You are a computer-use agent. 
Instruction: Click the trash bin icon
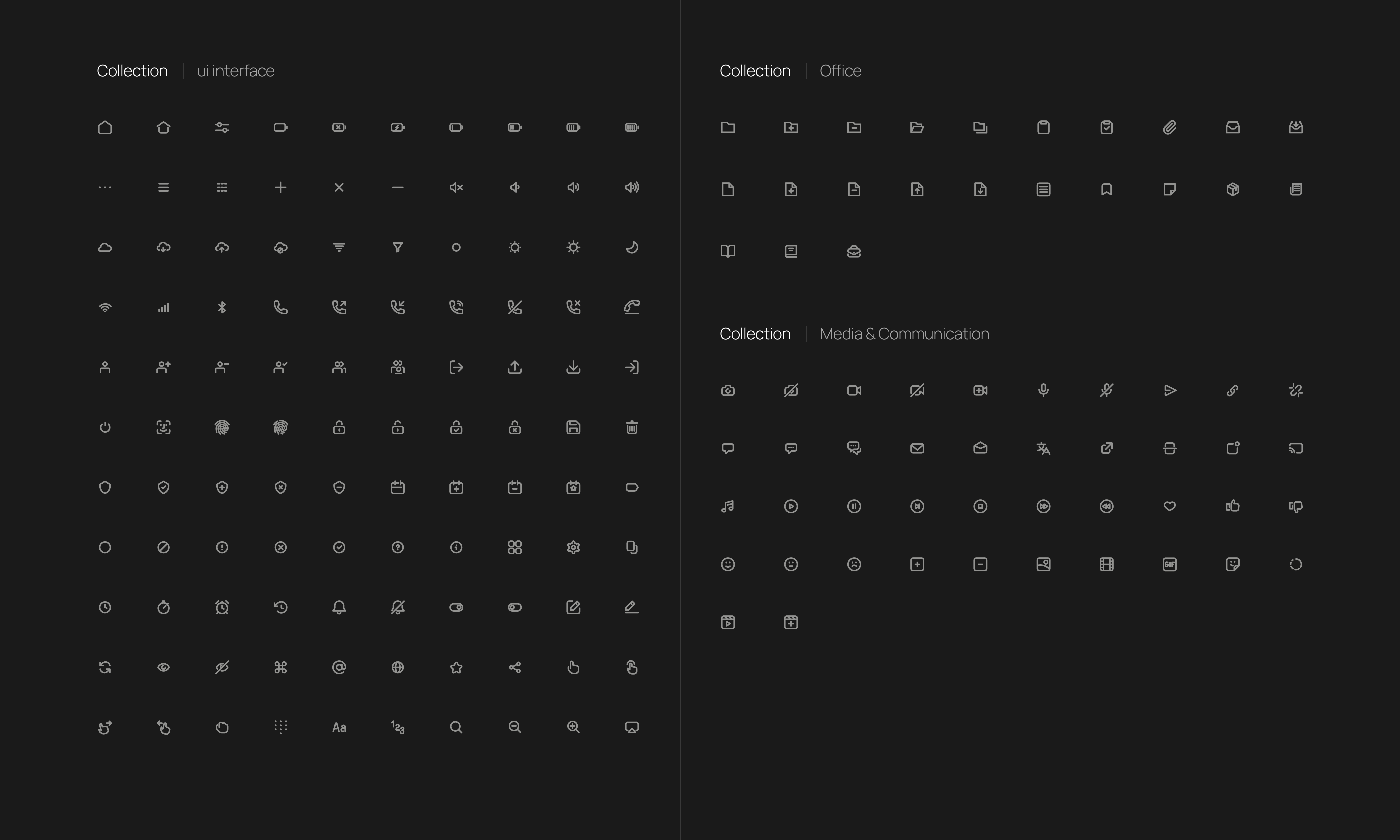tap(632, 427)
